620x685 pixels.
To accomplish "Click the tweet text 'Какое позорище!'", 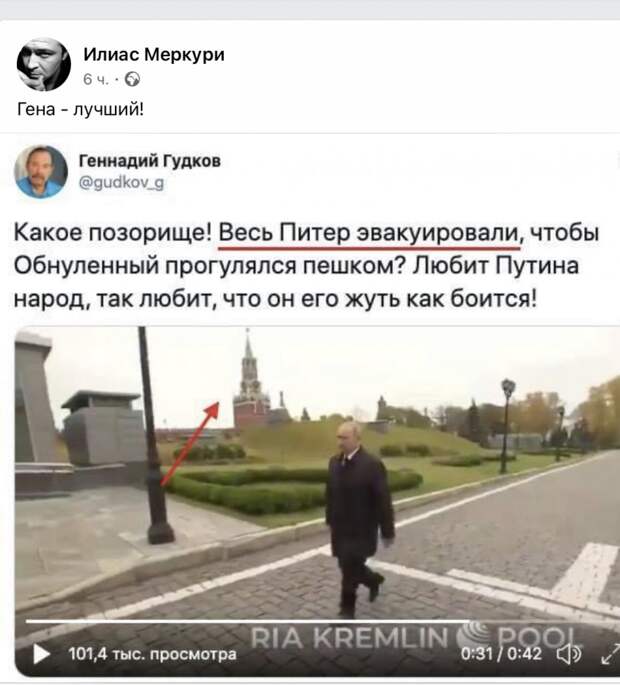I will pos(113,233).
